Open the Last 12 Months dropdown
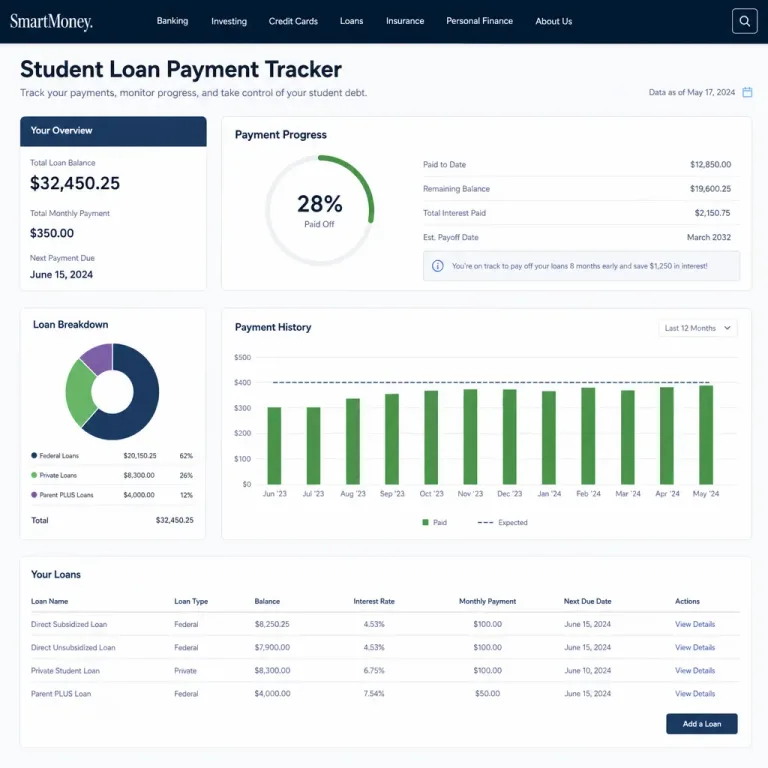The image size is (768, 768). coord(697,328)
